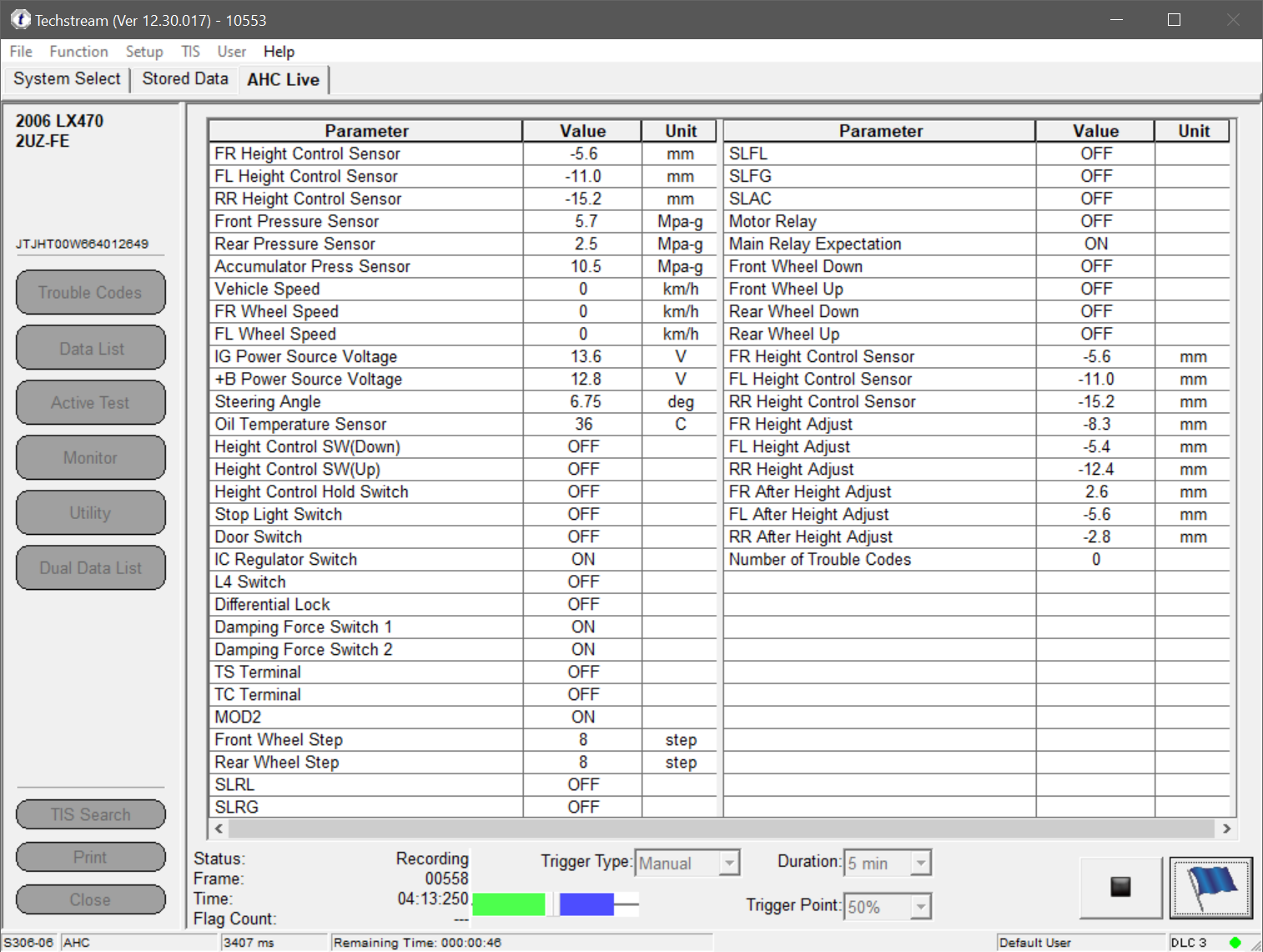1263x952 pixels.
Task: Click the Trouble Codes button
Action: coord(90,293)
